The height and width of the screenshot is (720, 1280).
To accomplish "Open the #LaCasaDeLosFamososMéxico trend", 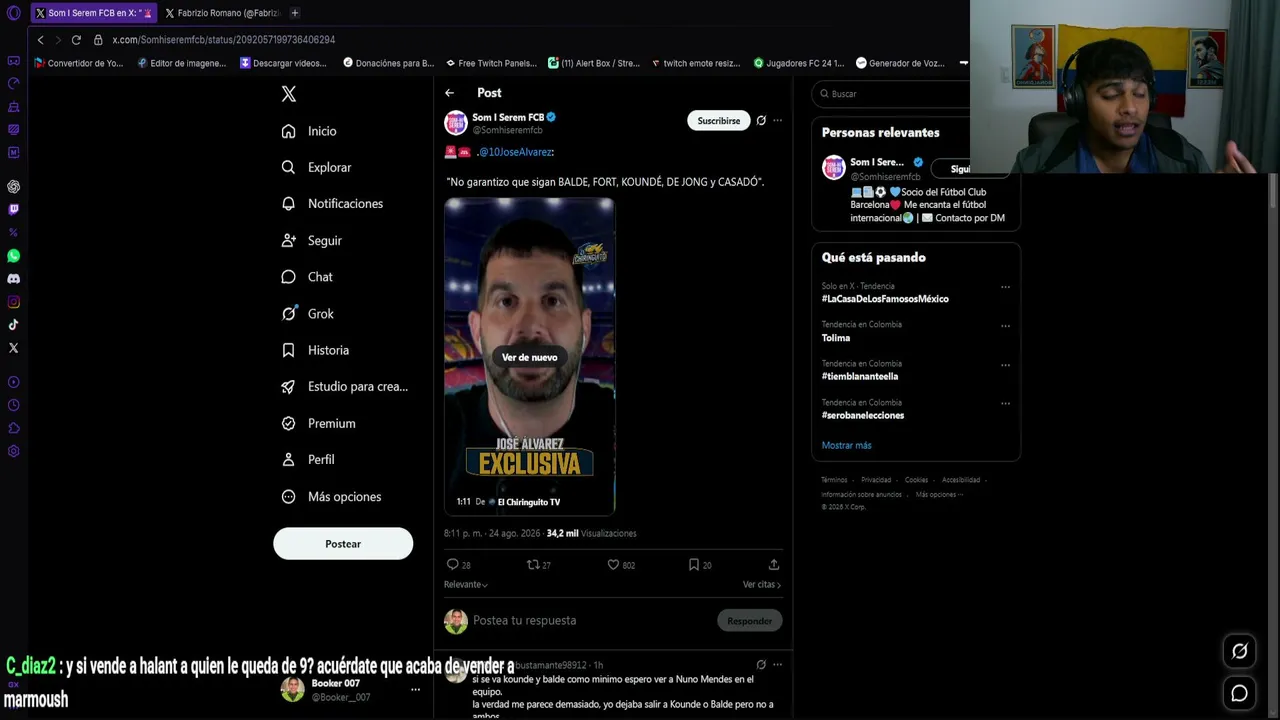I will pos(885,299).
